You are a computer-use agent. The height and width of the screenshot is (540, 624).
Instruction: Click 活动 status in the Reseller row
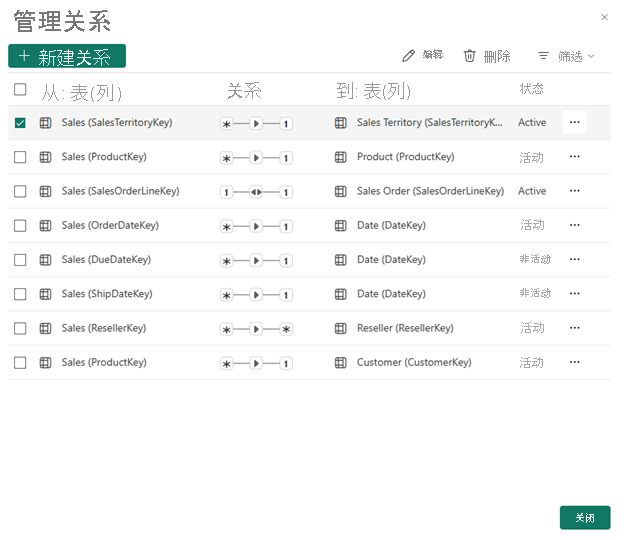pos(532,328)
